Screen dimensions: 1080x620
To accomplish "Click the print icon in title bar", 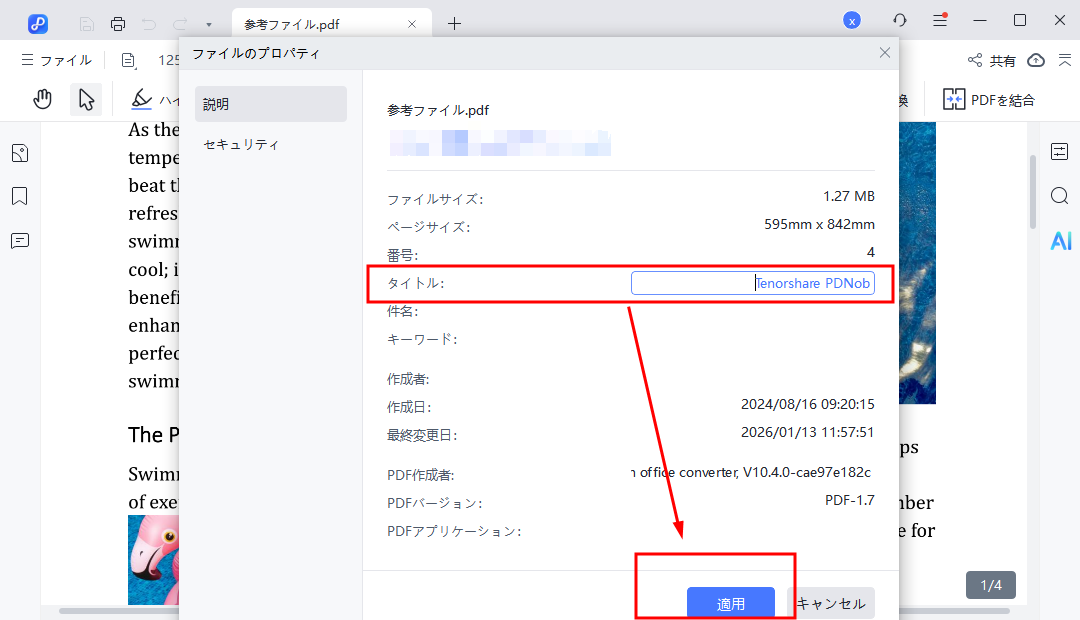I will pos(118,23).
